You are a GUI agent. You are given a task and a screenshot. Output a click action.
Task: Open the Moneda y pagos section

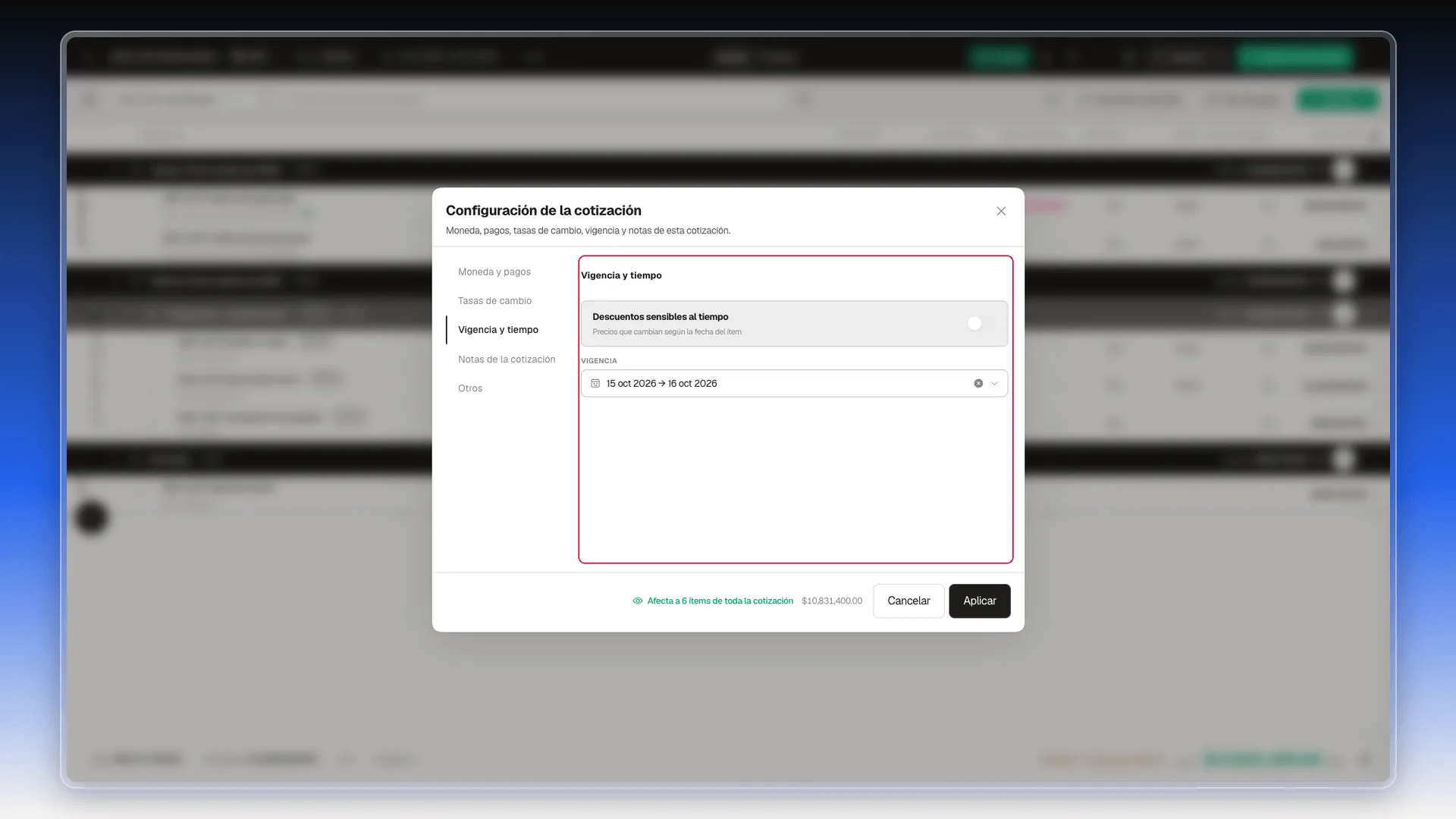point(494,271)
